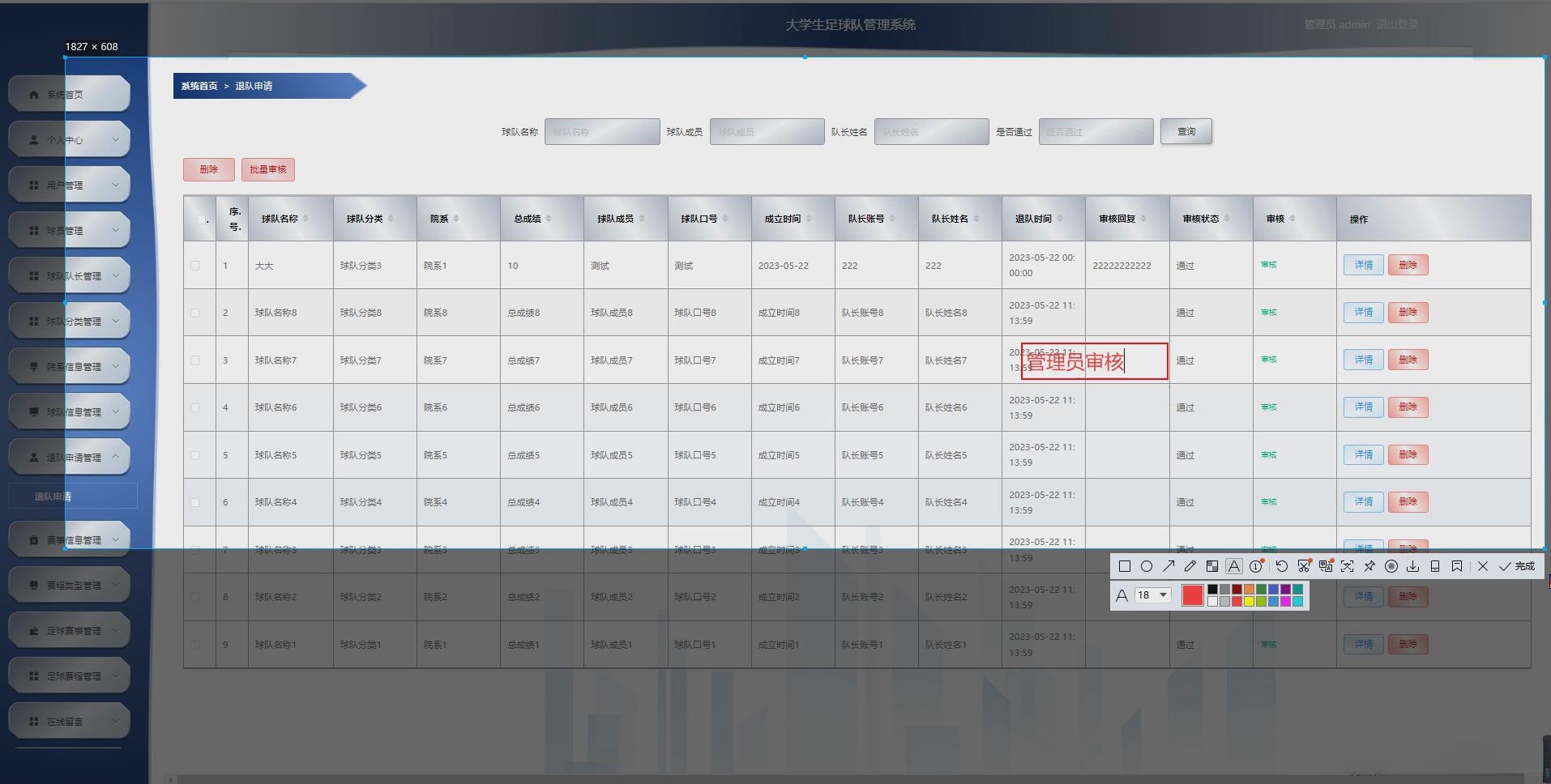Image resolution: width=1551 pixels, height=784 pixels.
Task: Click the 批量审核 button
Action: pos(268,169)
